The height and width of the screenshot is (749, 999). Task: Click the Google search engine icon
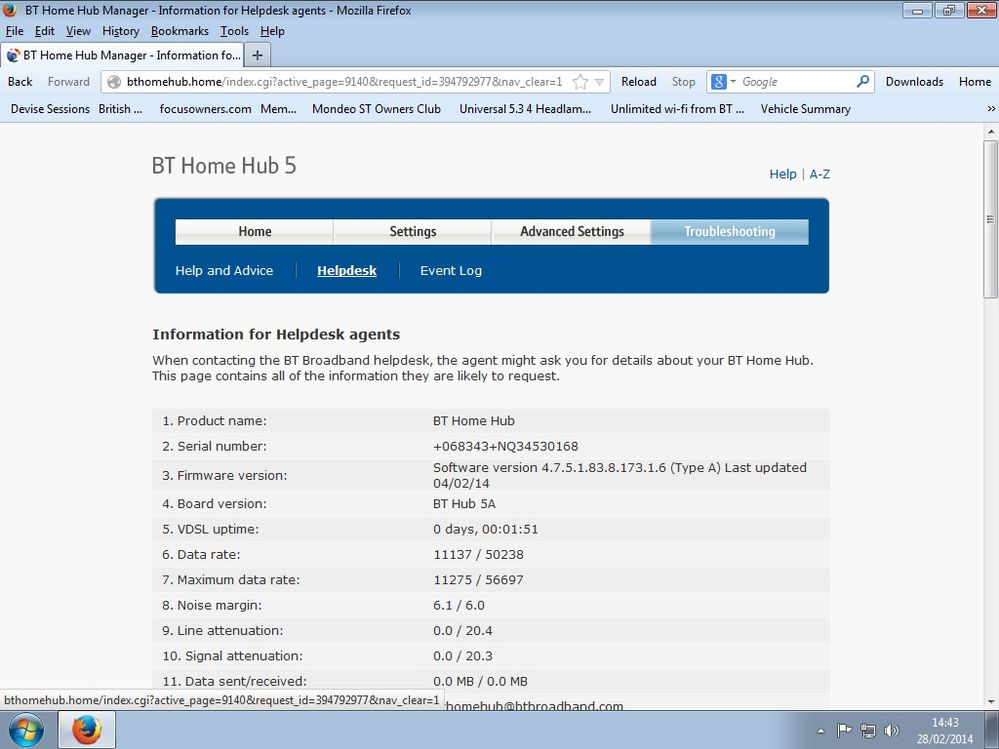click(x=719, y=82)
